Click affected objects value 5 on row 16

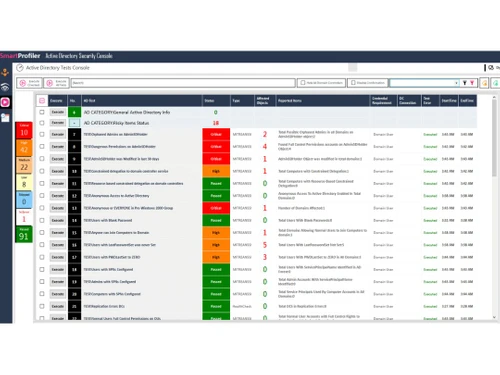coord(265,245)
